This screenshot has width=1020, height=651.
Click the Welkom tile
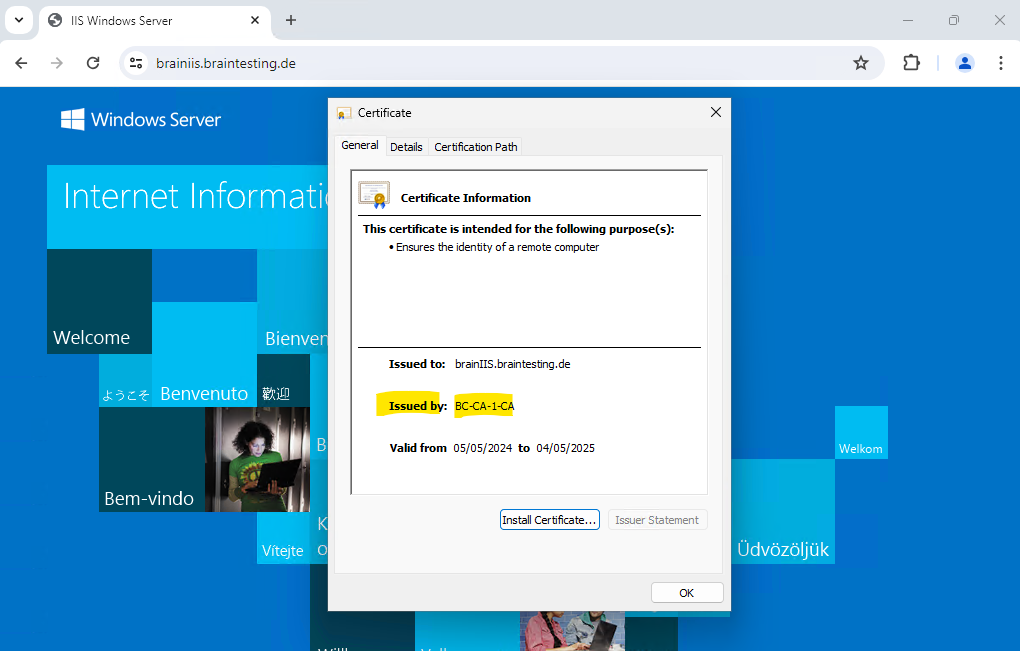pyautogui.click(x=861, y=432)
